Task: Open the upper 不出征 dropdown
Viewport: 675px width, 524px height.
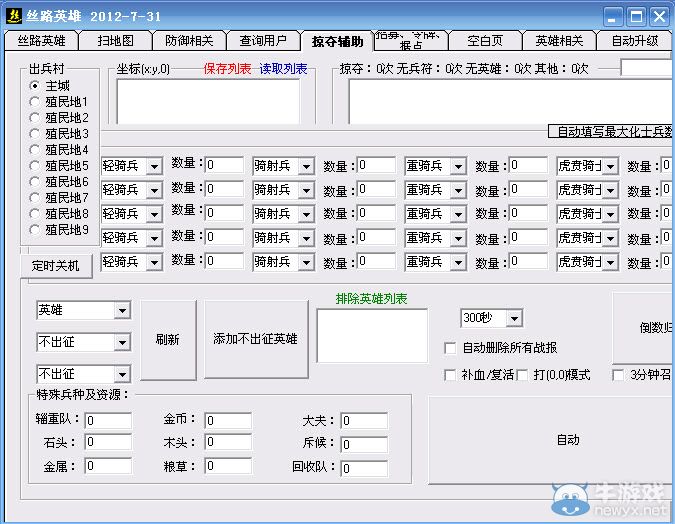Action: [x=122, y=342]
